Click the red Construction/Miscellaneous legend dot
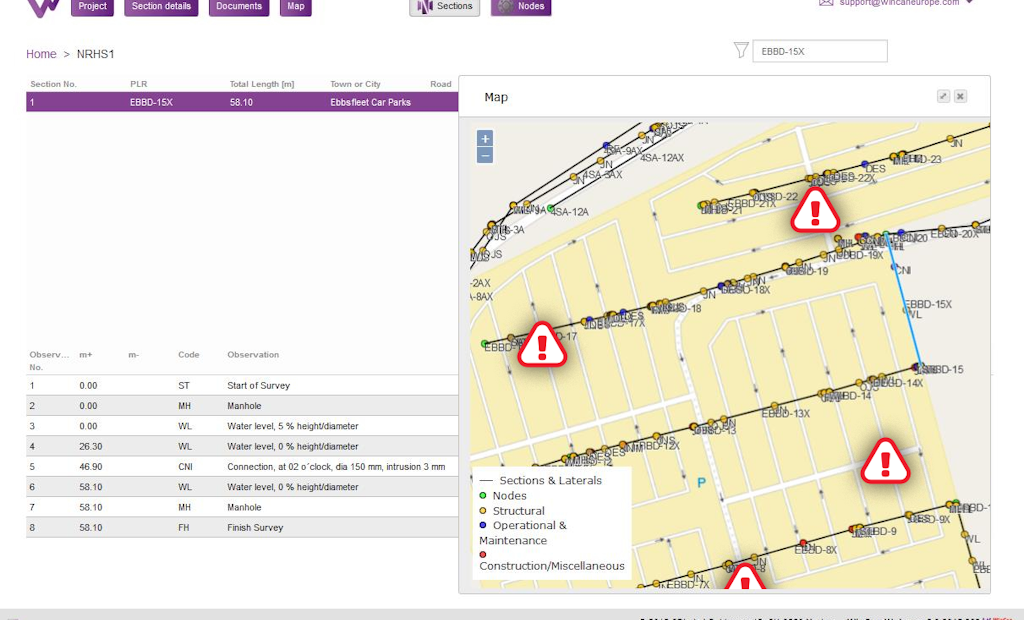This screenshot has width=1024, height=620. 483,555
